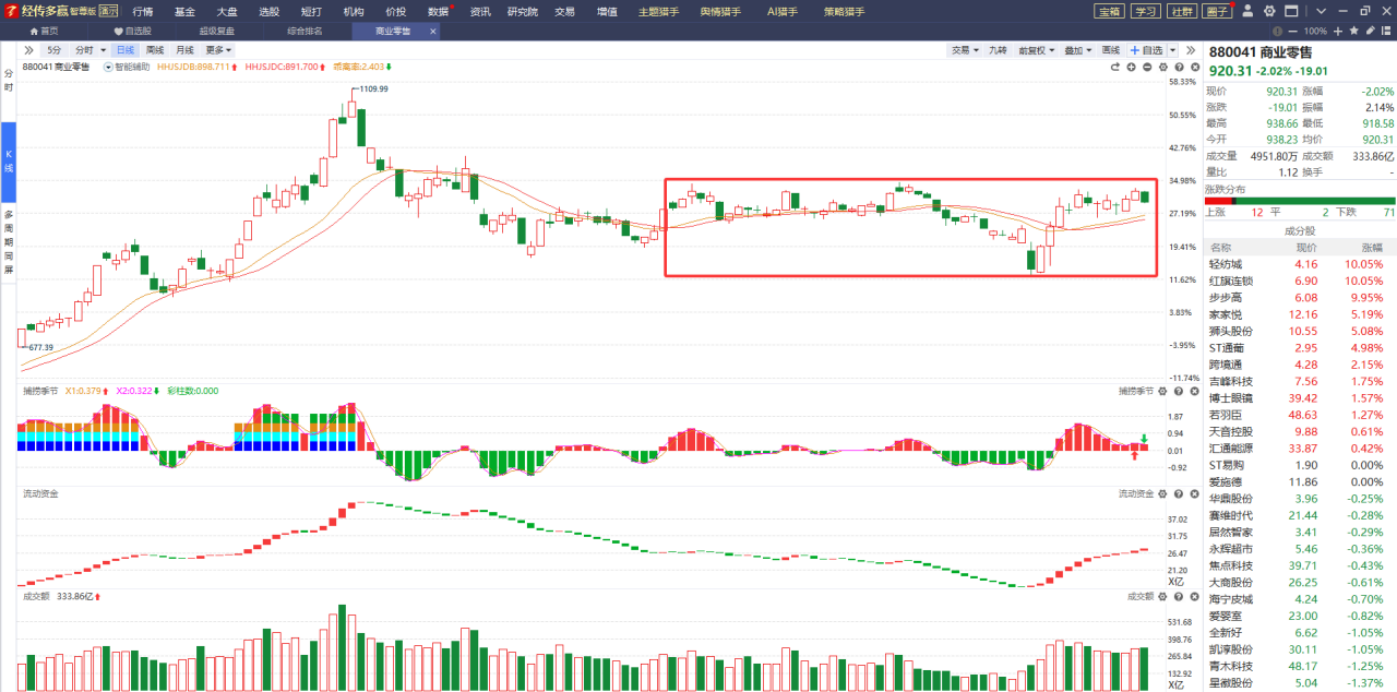The height and width of the screenshot is (692, 1397).
Task: Select the 分时 view in the left sidebar
Action: pos(8,81)
